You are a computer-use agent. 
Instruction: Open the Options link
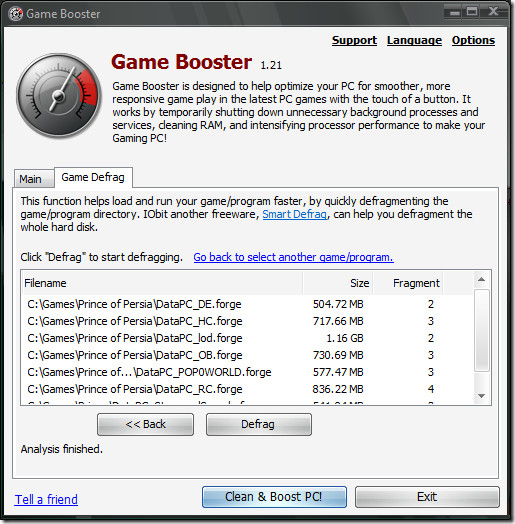[473, 40]
